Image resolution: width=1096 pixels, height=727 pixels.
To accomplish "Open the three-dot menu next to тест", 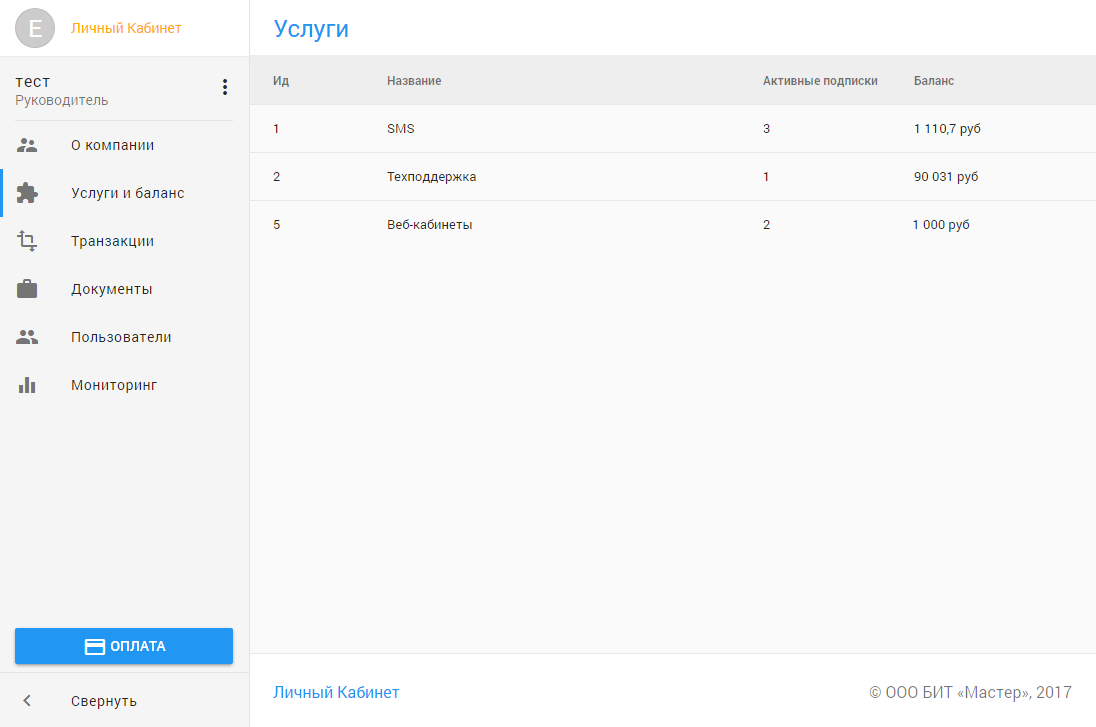I will click(224, 88).
